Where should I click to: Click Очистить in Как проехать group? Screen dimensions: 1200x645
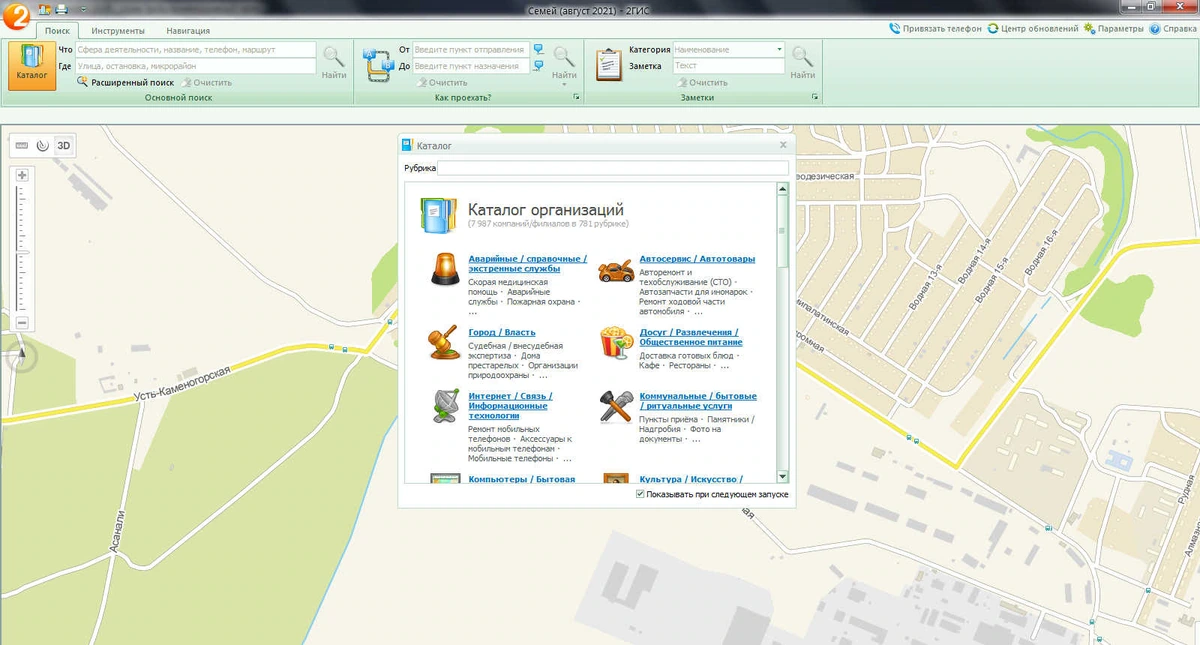pos(441,82)
